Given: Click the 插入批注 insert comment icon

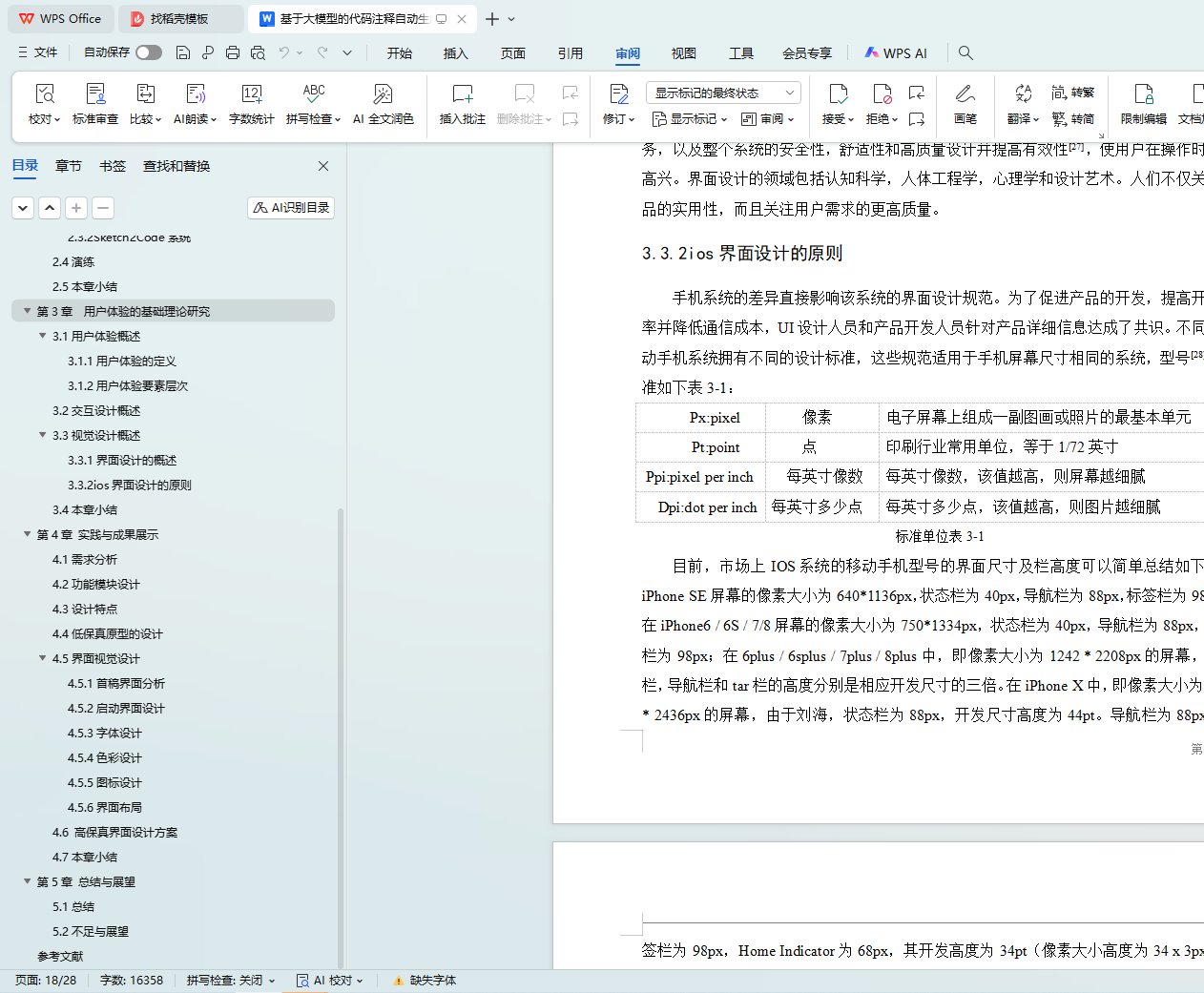Looking at the screenshot, I should point(462,103).
